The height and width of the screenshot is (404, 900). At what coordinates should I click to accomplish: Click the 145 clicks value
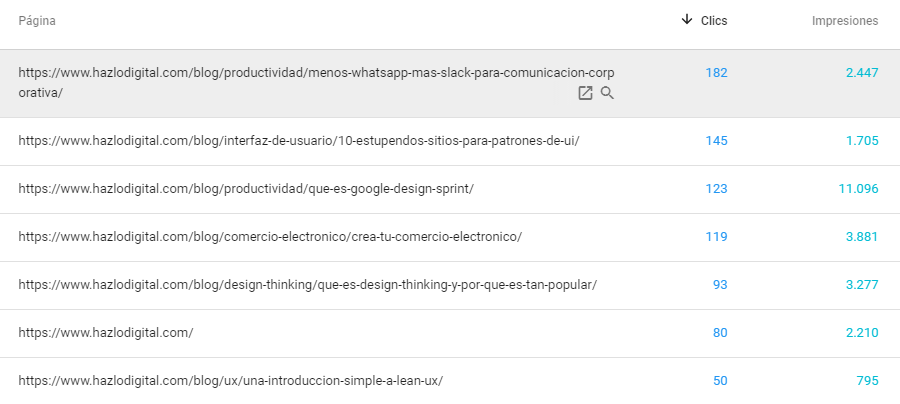pos(716,141)
